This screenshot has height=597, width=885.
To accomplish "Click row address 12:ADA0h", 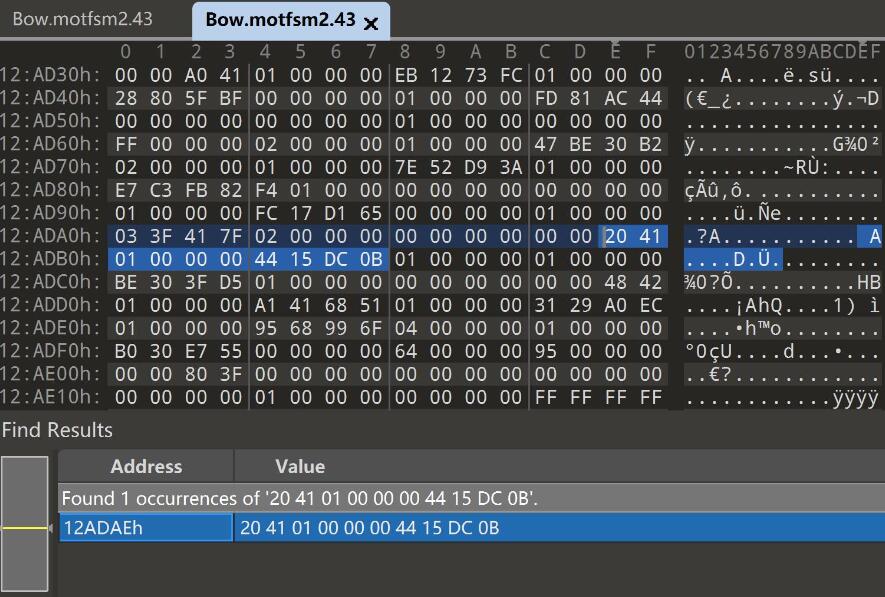I will click(x=51, y=236).
